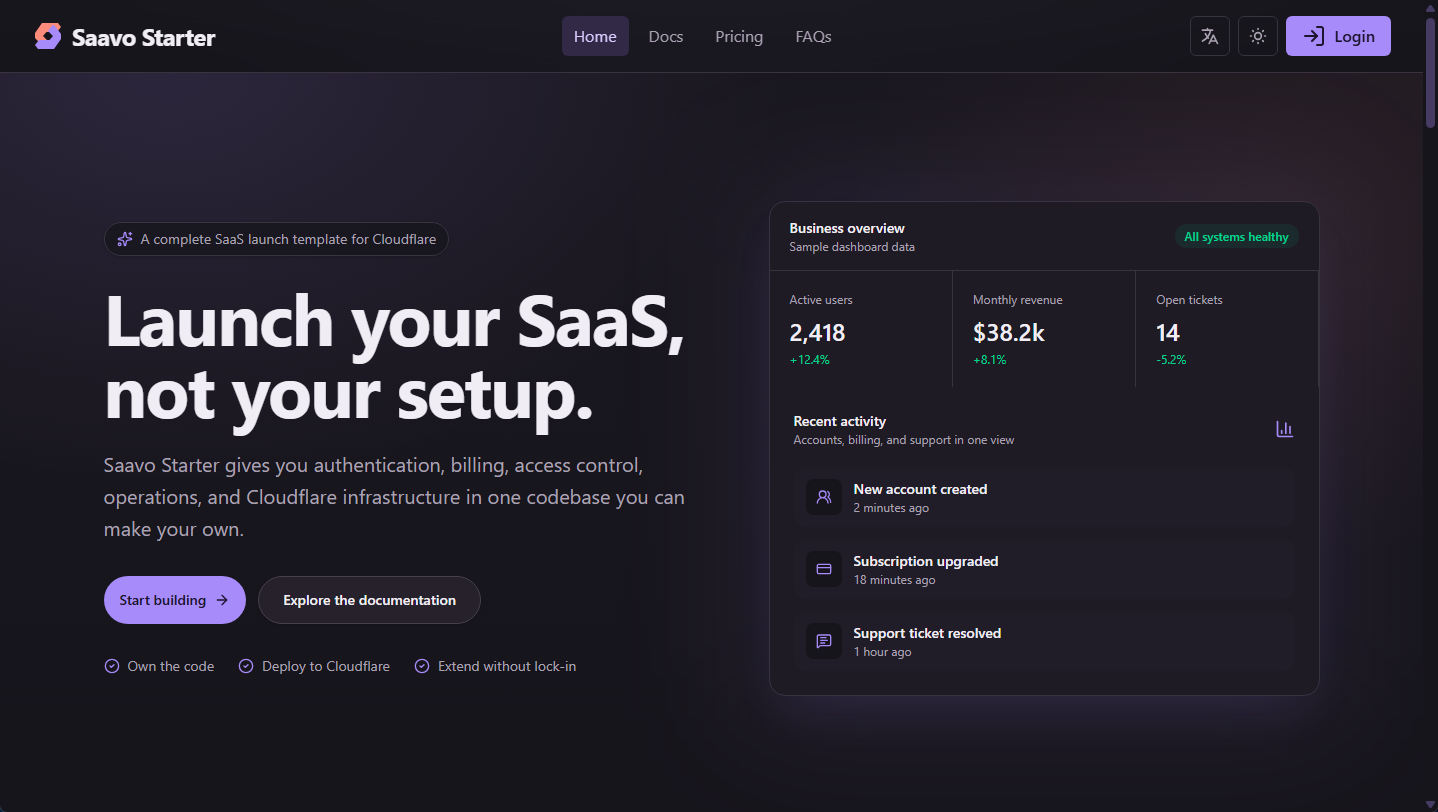
Task: Click the 18 minutes ago timestamp
Action: coord(894,580)
